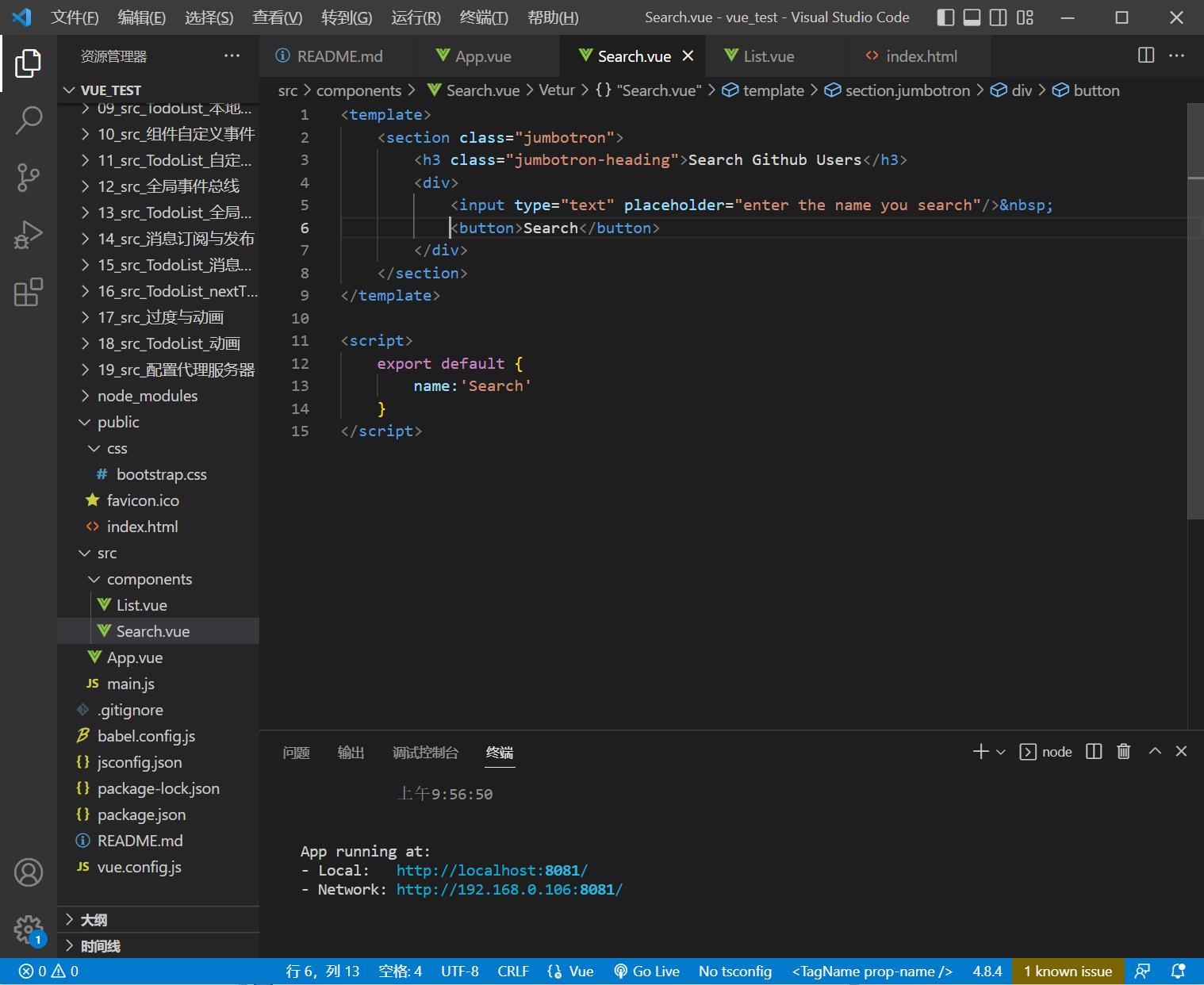
Task: Open the Extensions view
Action: (29, 292)
